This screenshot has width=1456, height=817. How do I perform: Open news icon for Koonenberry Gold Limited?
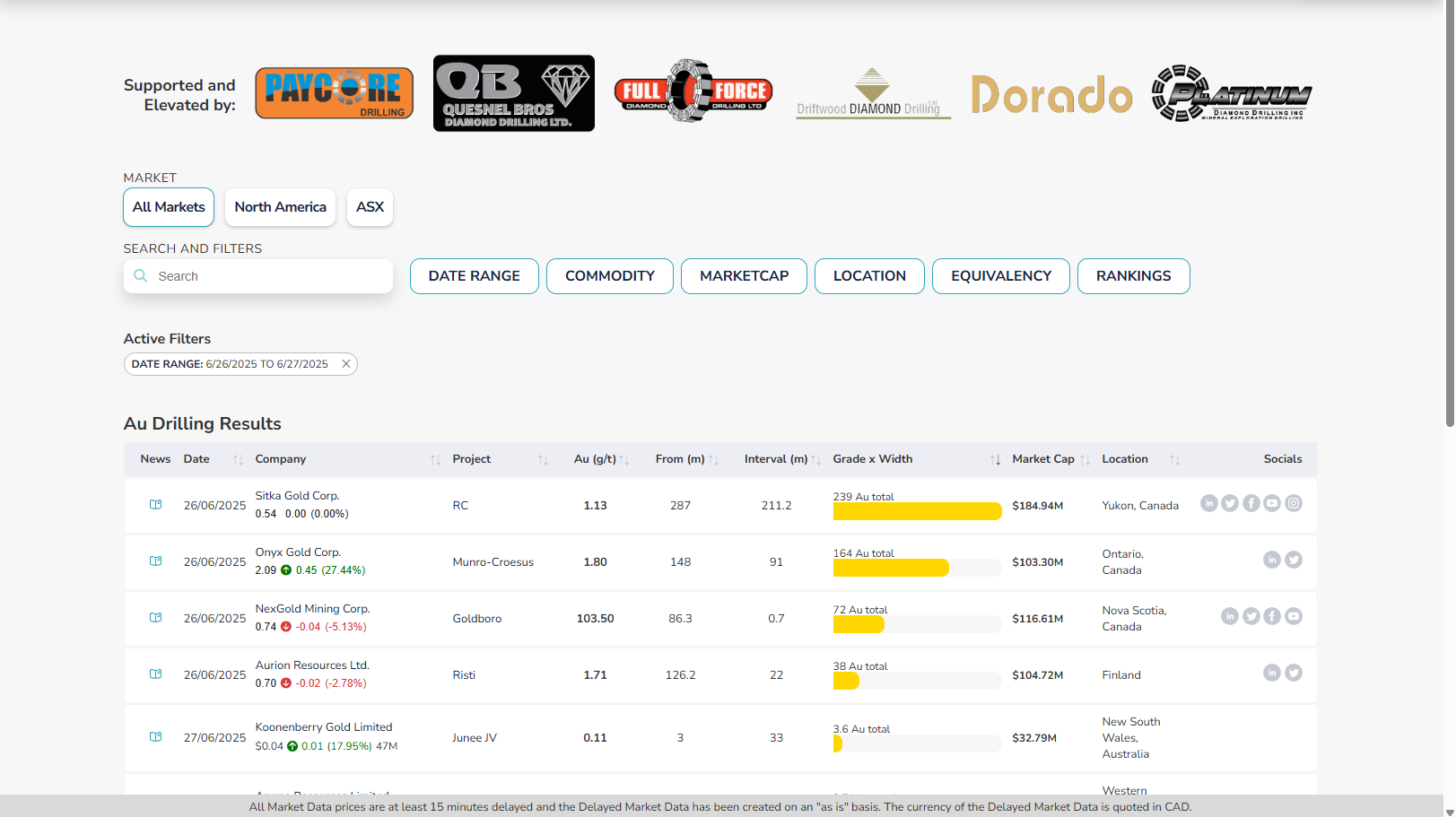(x=155, y=737)
